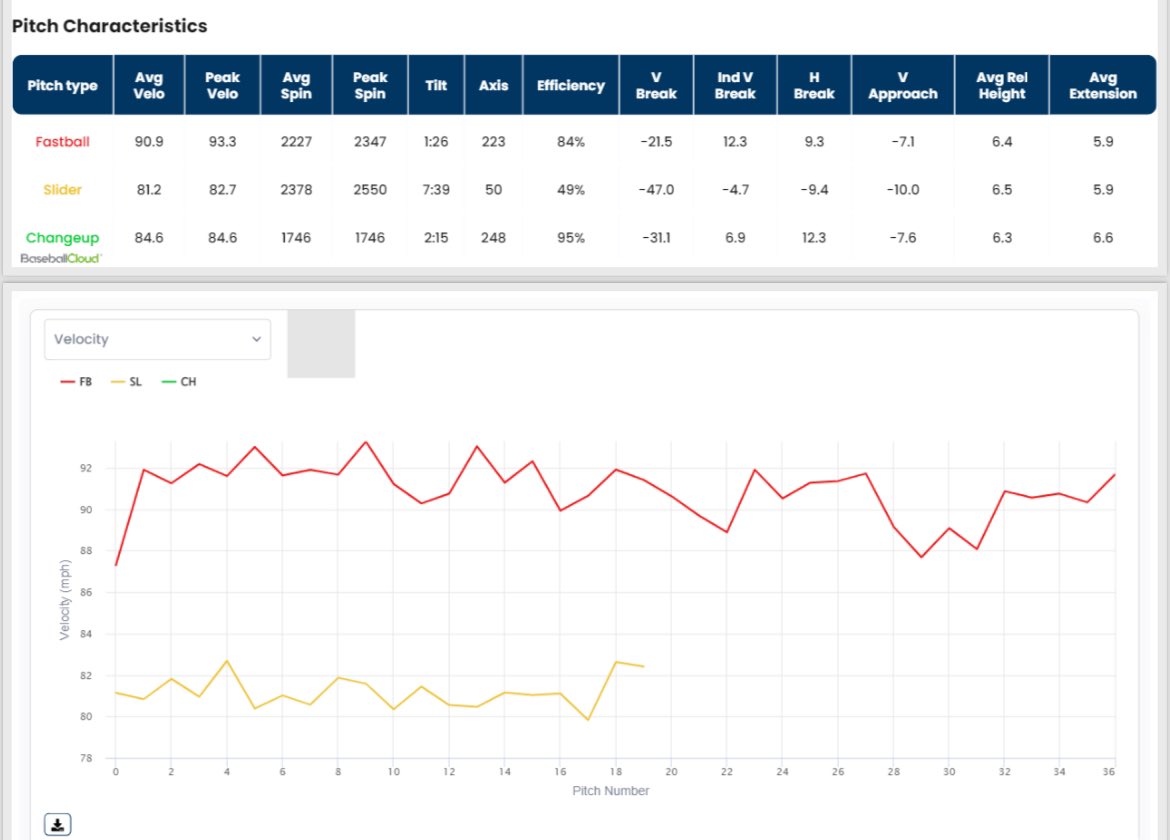Click the Axis column header
The image size is (1170, 840).
[x=493, y=85]
